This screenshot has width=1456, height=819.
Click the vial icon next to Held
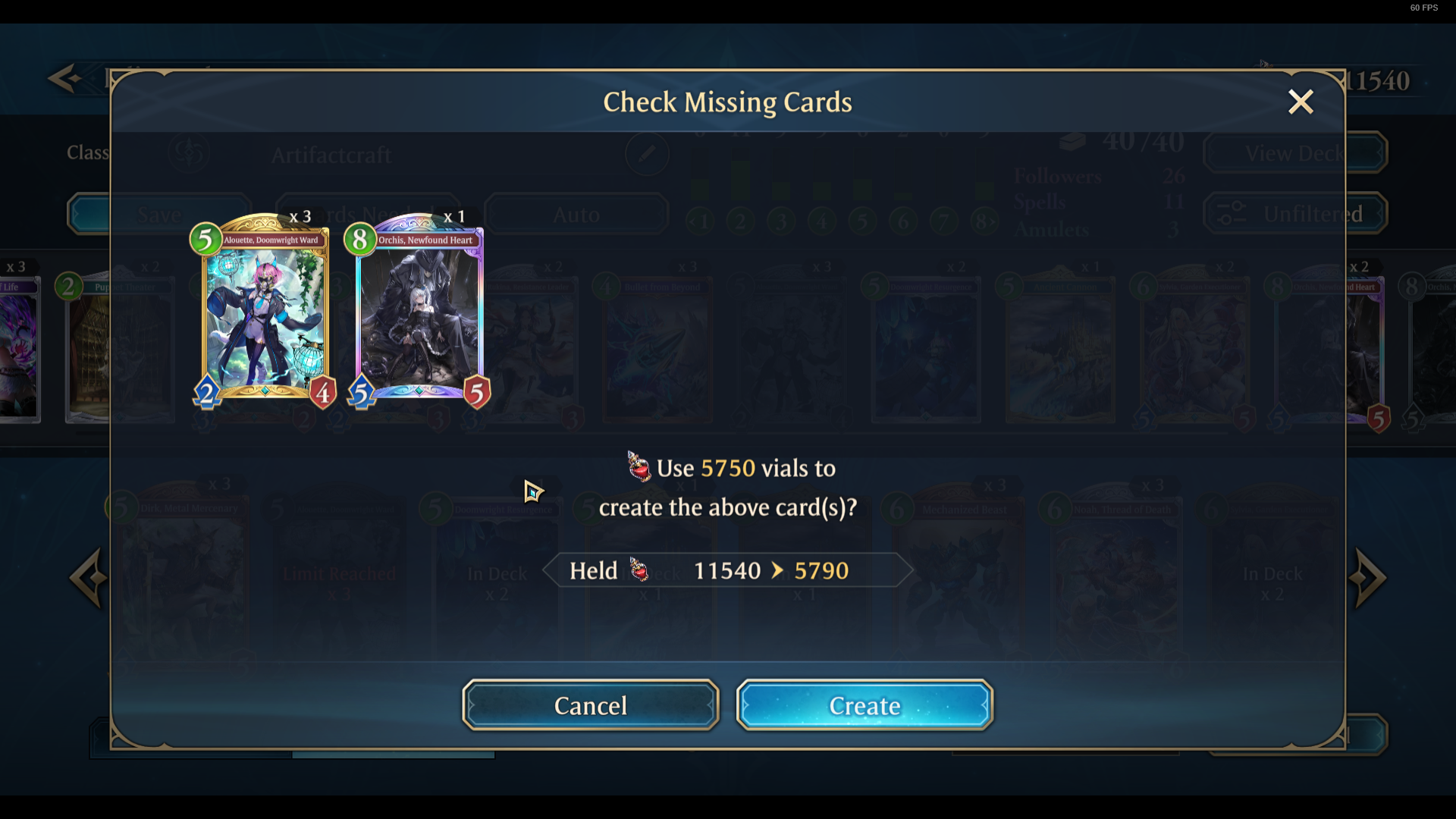click(639, 570)
